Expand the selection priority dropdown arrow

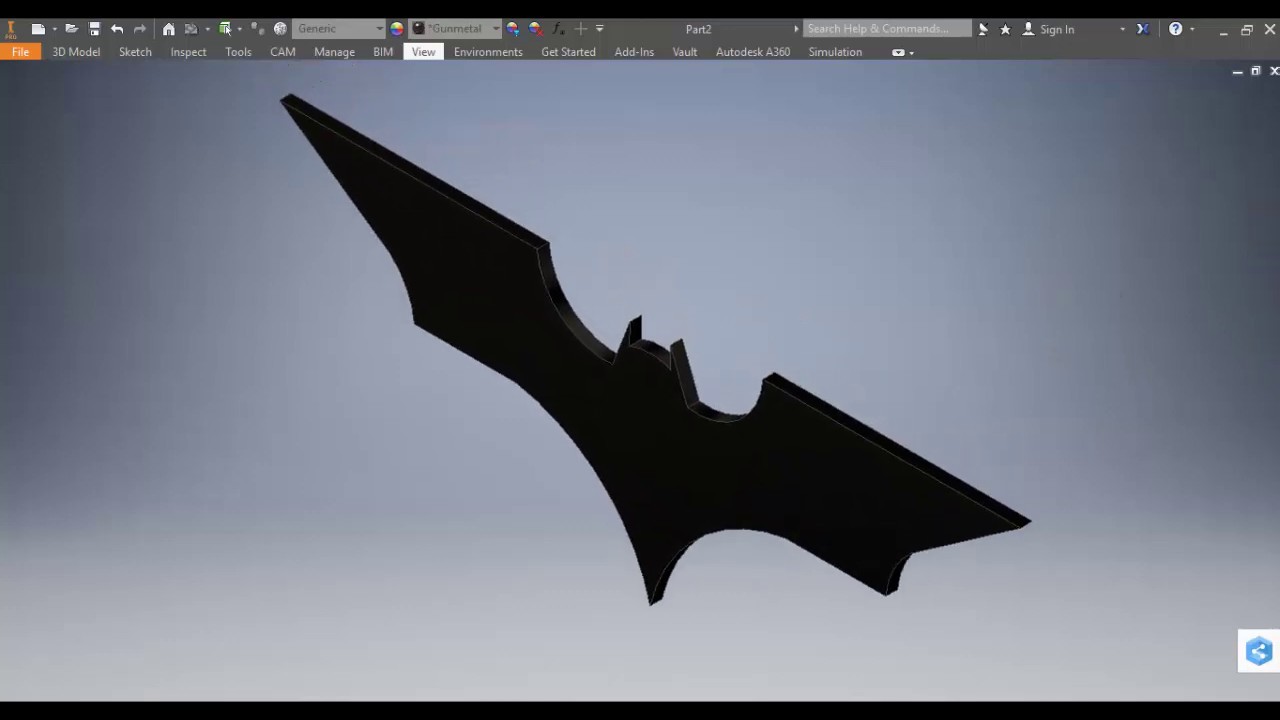240,29
